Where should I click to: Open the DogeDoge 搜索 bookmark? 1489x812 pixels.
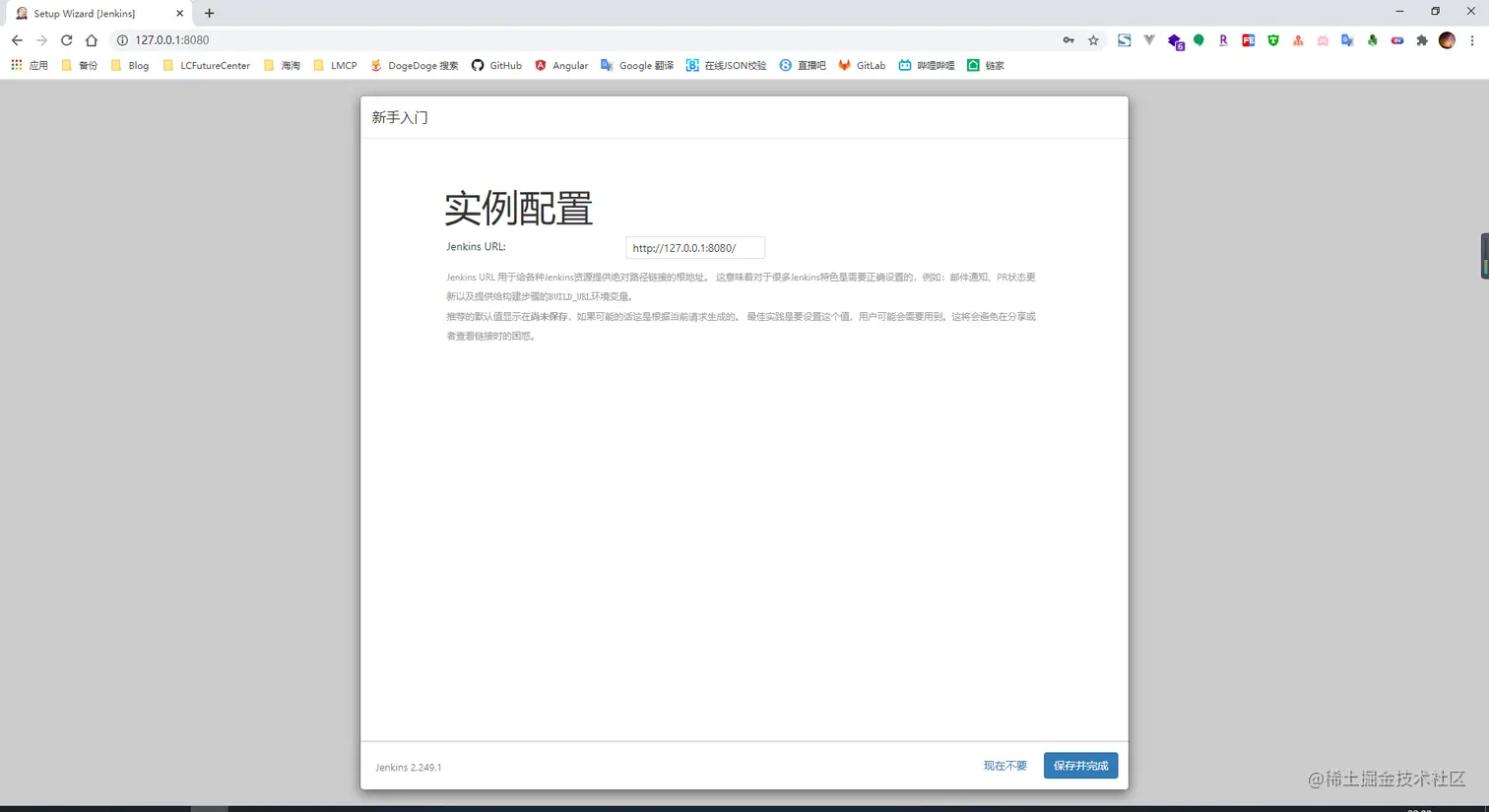(415, 65)
